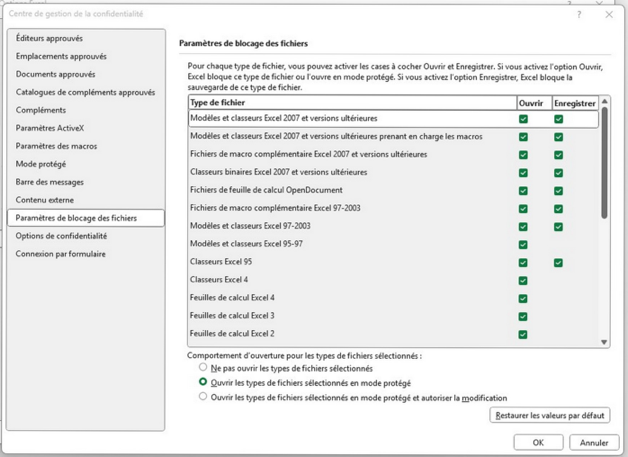The image size is (628, 457).
Task: Select Mode protégé in sidebar
Action: tap(86, 164)
